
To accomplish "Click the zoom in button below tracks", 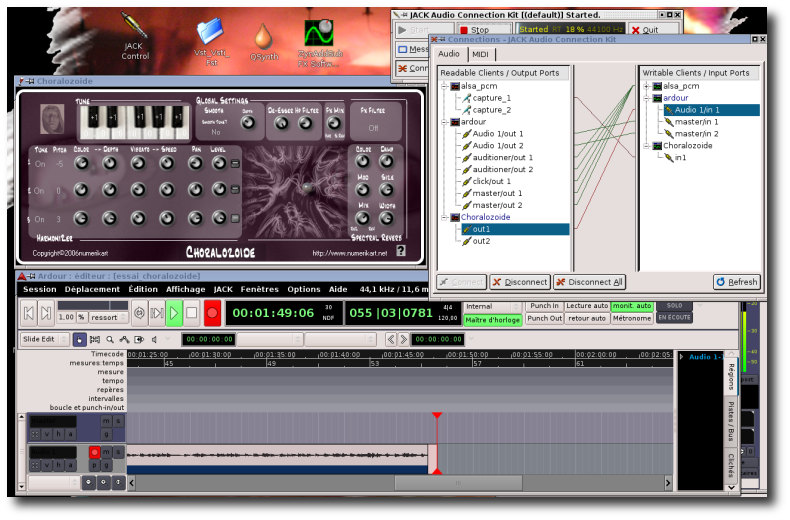I will (x=103, y=482).
